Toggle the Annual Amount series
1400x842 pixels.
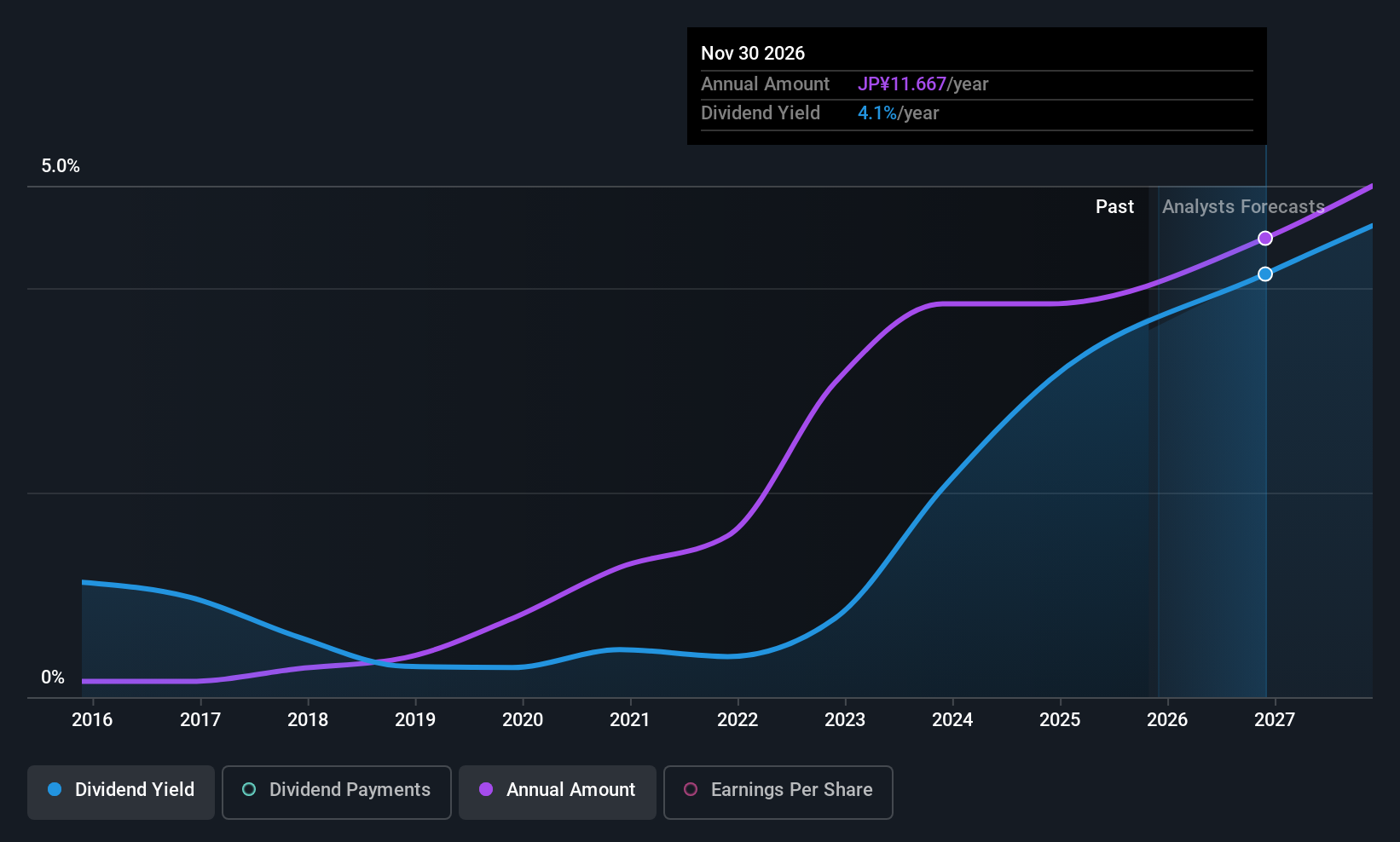[x=558, y=790]
